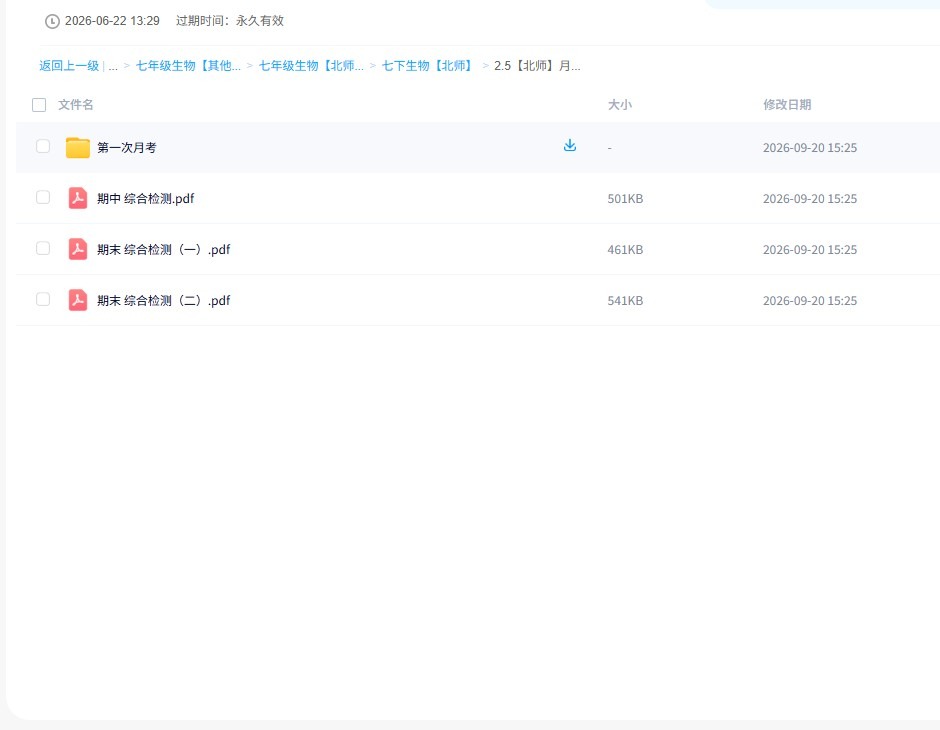Click the 修改日期 column header
This screenshot has height=730, width=940.
[787, 105]
